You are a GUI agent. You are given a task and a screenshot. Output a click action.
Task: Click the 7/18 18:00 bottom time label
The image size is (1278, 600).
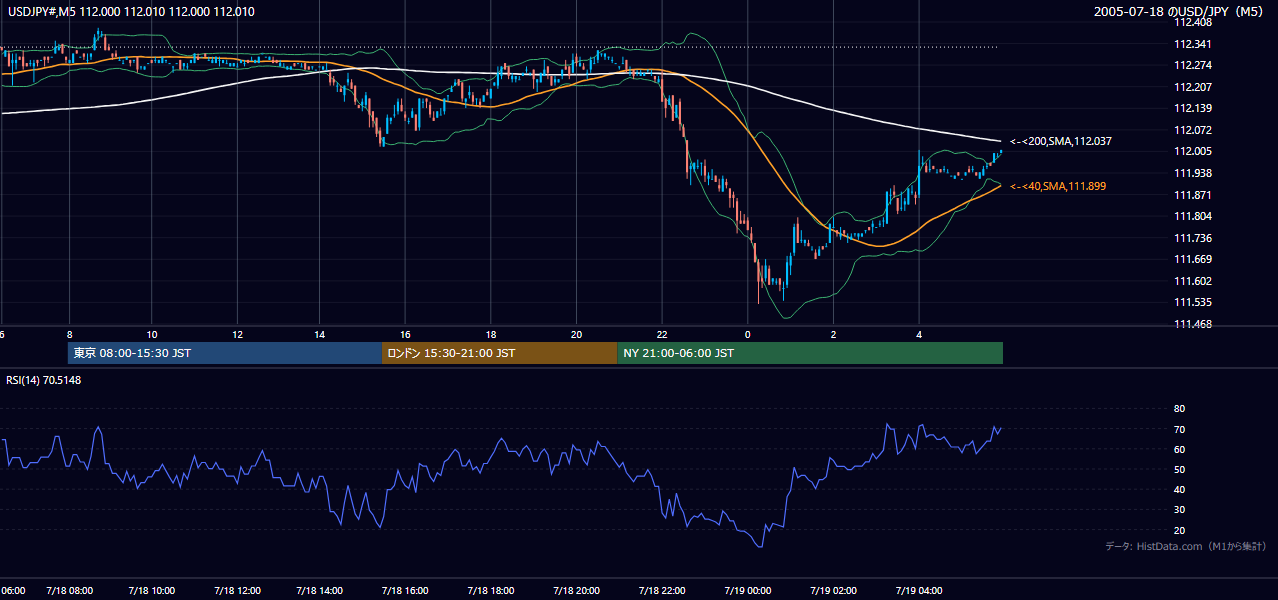coord(491,590)
